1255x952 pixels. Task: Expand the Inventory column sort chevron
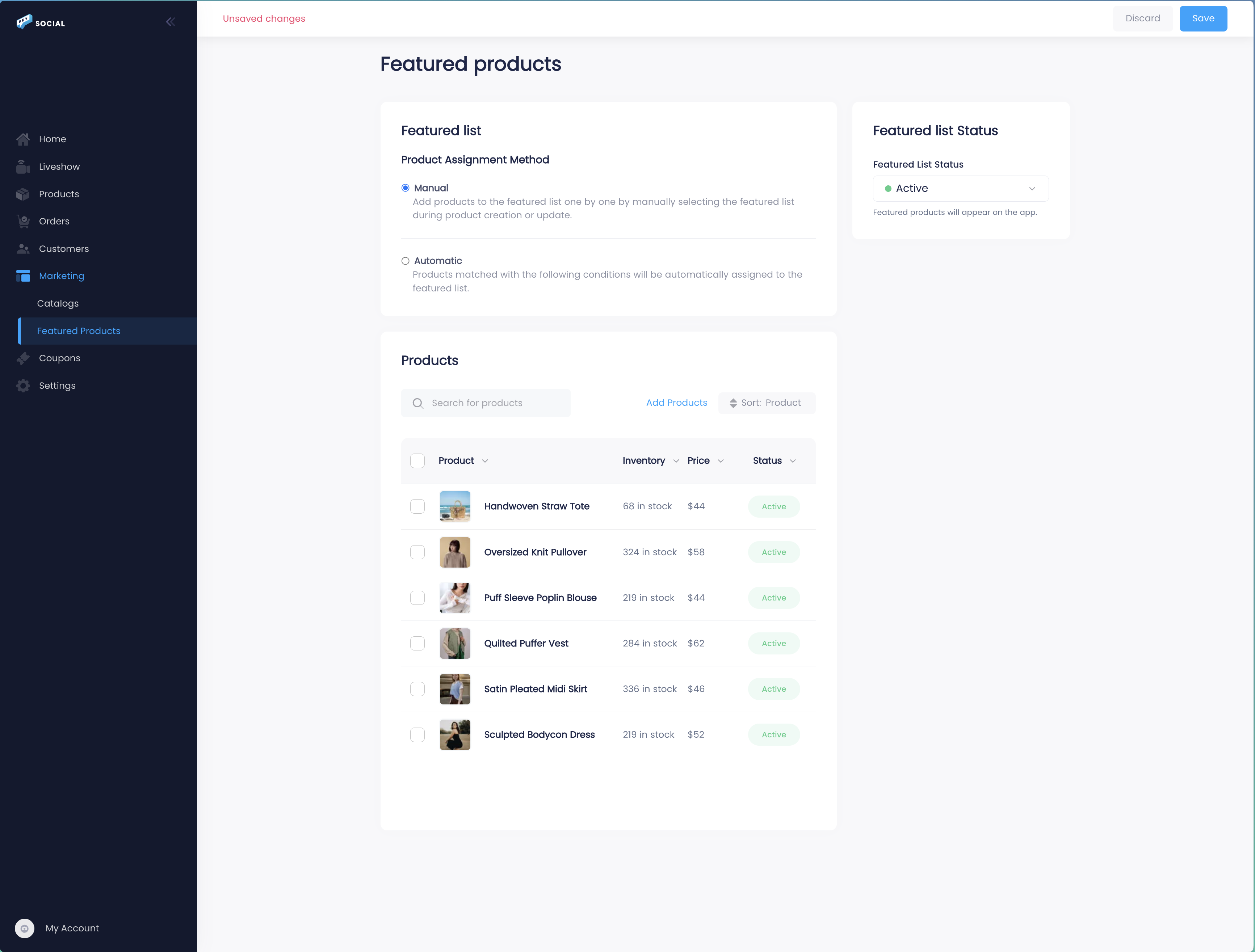click(x=676, y=461)
